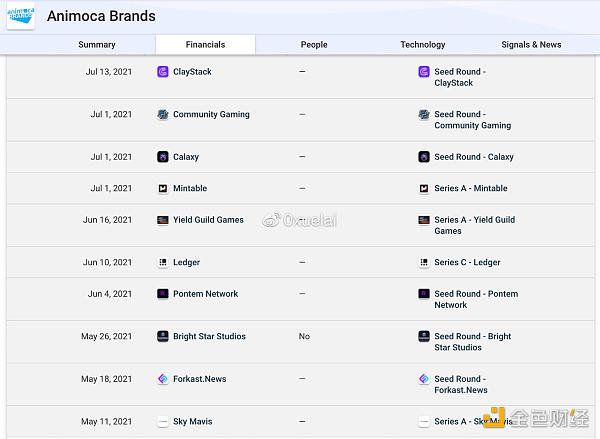Open the Bright Star Studios organization link

click(x=209, y=336)
